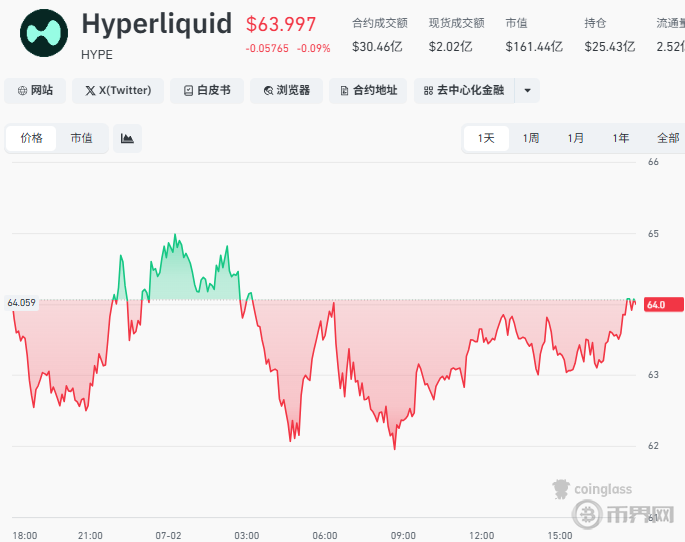
Task: Click the 合约成交额 value $30.46亿
Action: tap(377, 46)
